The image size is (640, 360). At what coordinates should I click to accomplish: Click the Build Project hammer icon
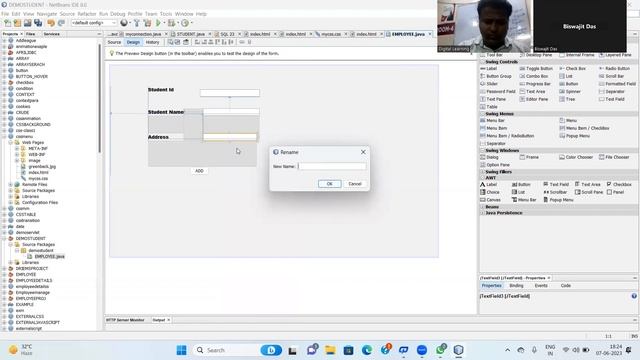(137, 23)
